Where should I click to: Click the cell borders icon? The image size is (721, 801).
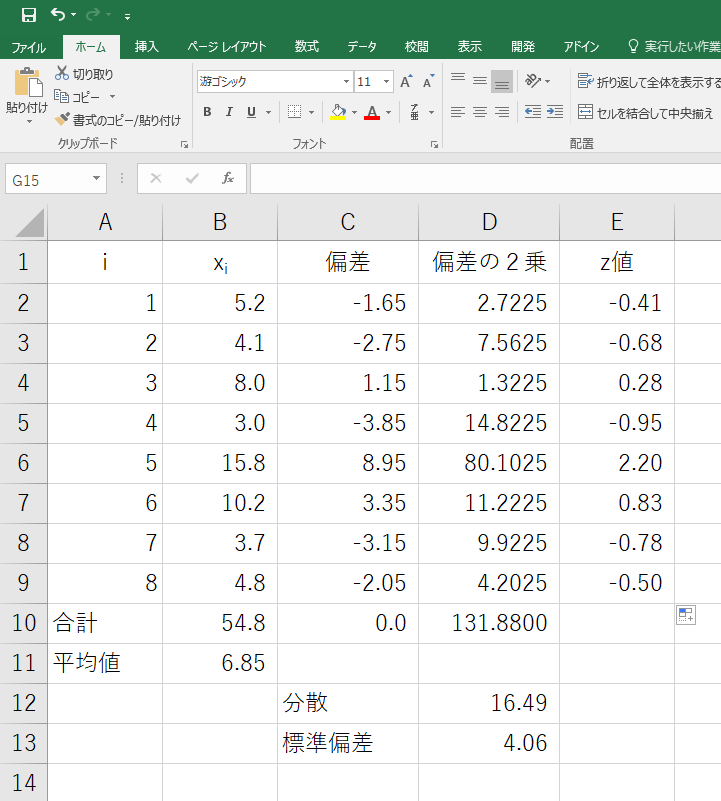pyautogui.click(x=294, y=112)
